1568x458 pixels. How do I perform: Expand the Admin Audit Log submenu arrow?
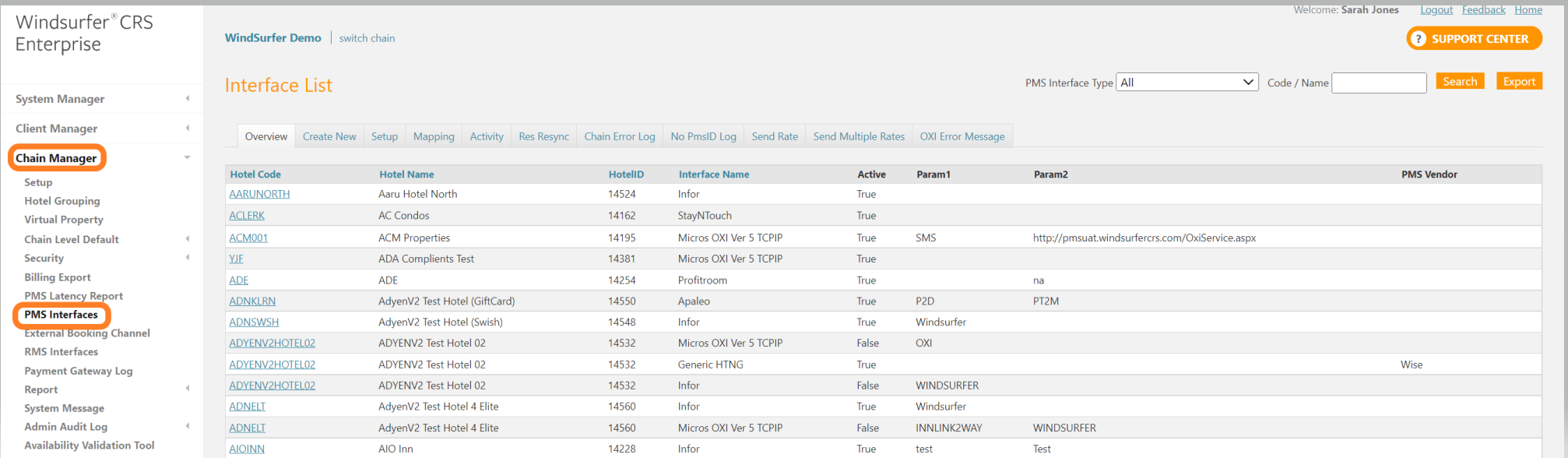[188, 426]
